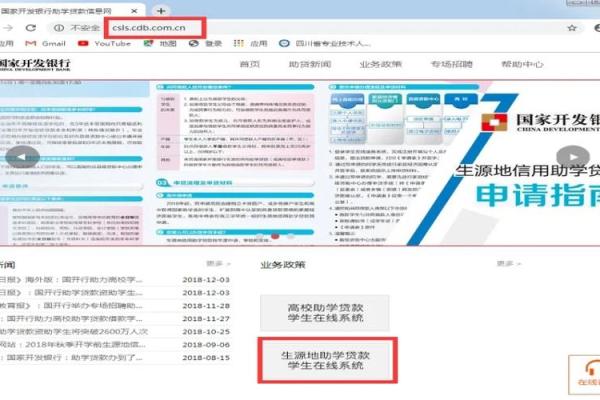Open 帮助中心 navigation item

point(522,64)
